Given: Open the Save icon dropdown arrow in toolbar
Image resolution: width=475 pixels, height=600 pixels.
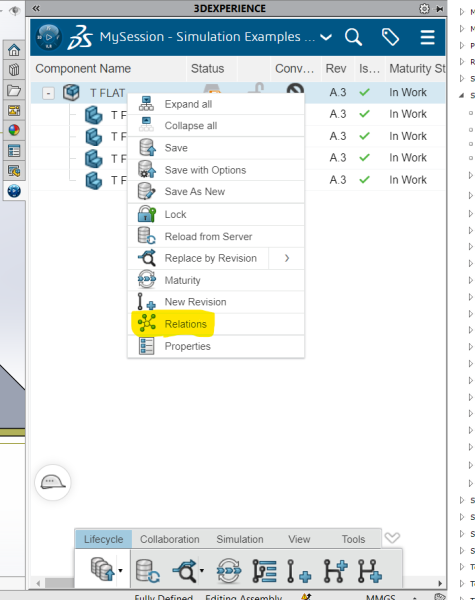Looking at the screenshot, I should coord(121,571).
